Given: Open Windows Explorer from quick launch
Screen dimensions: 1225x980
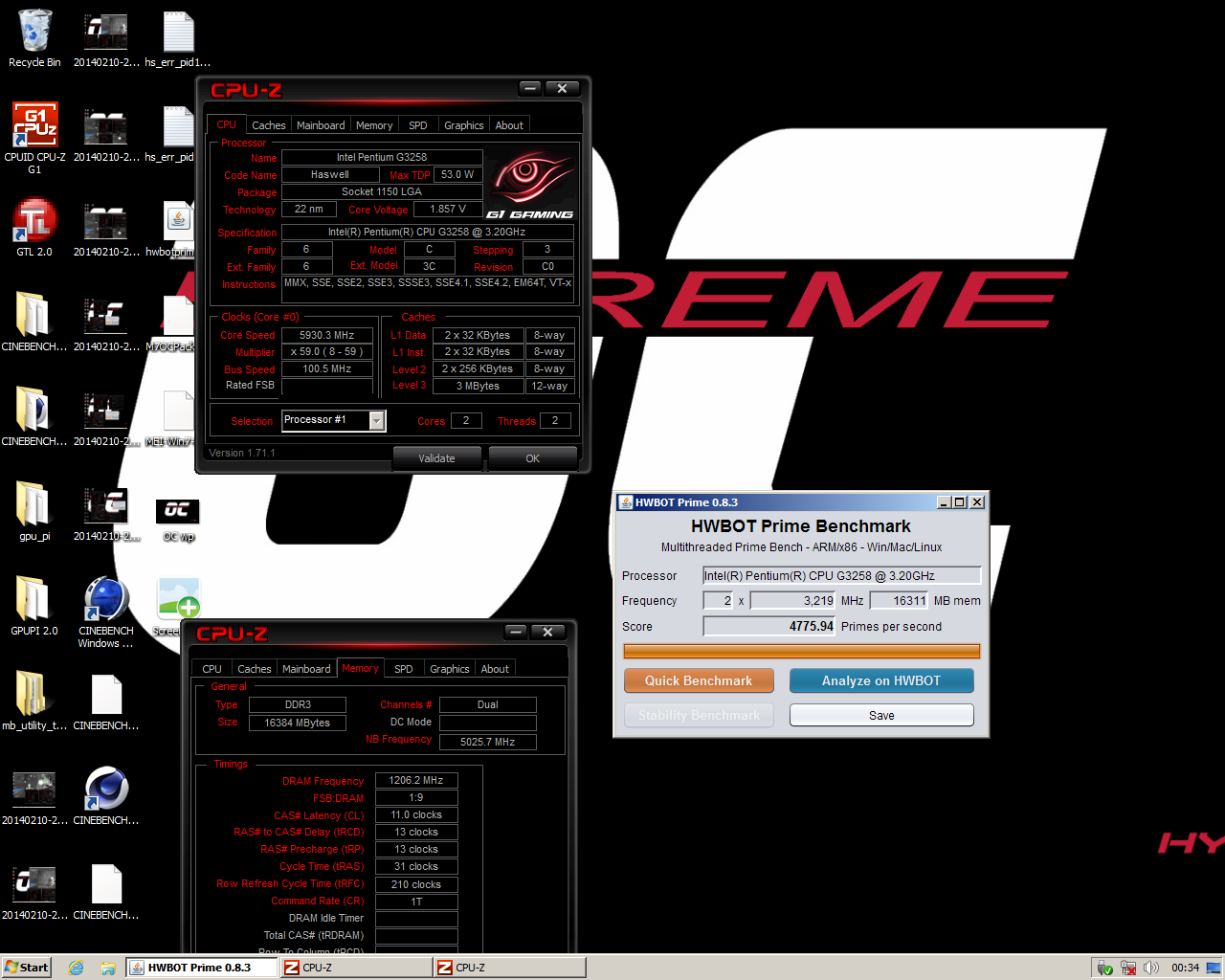Looking at the screenshot, I should click(x=108, y=968).
